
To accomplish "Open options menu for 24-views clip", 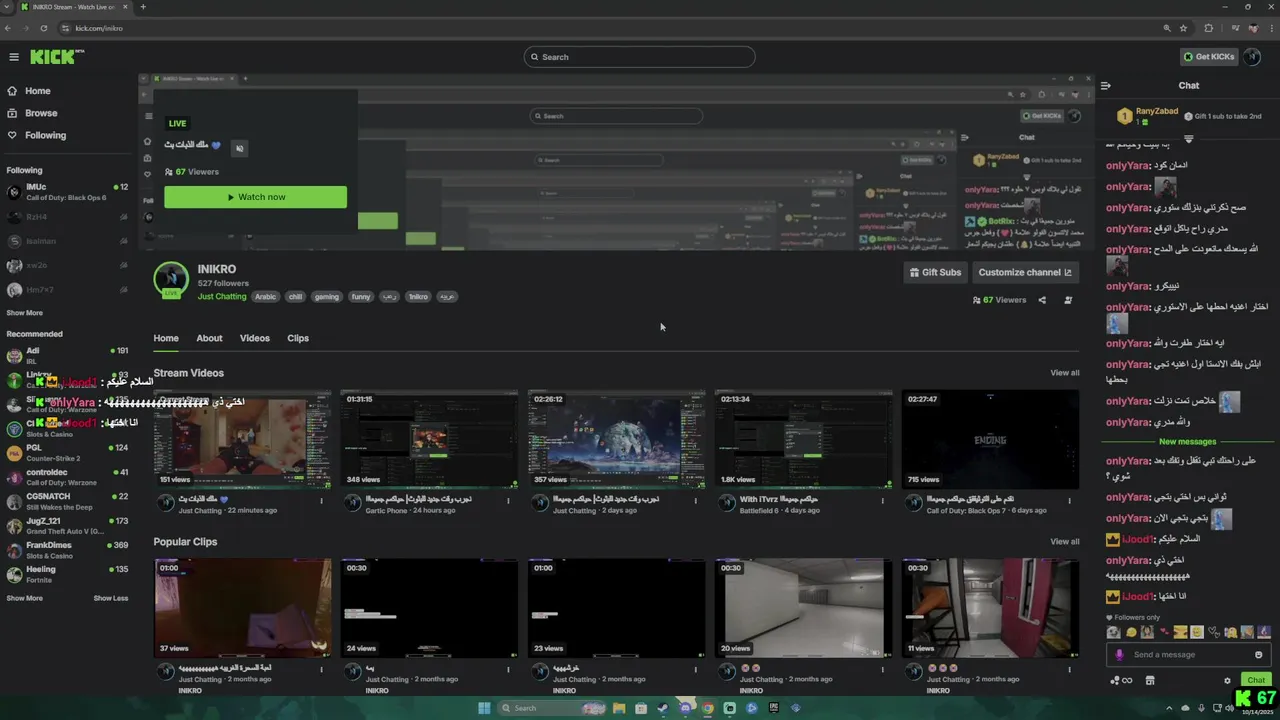I will [x=508, y=670].
